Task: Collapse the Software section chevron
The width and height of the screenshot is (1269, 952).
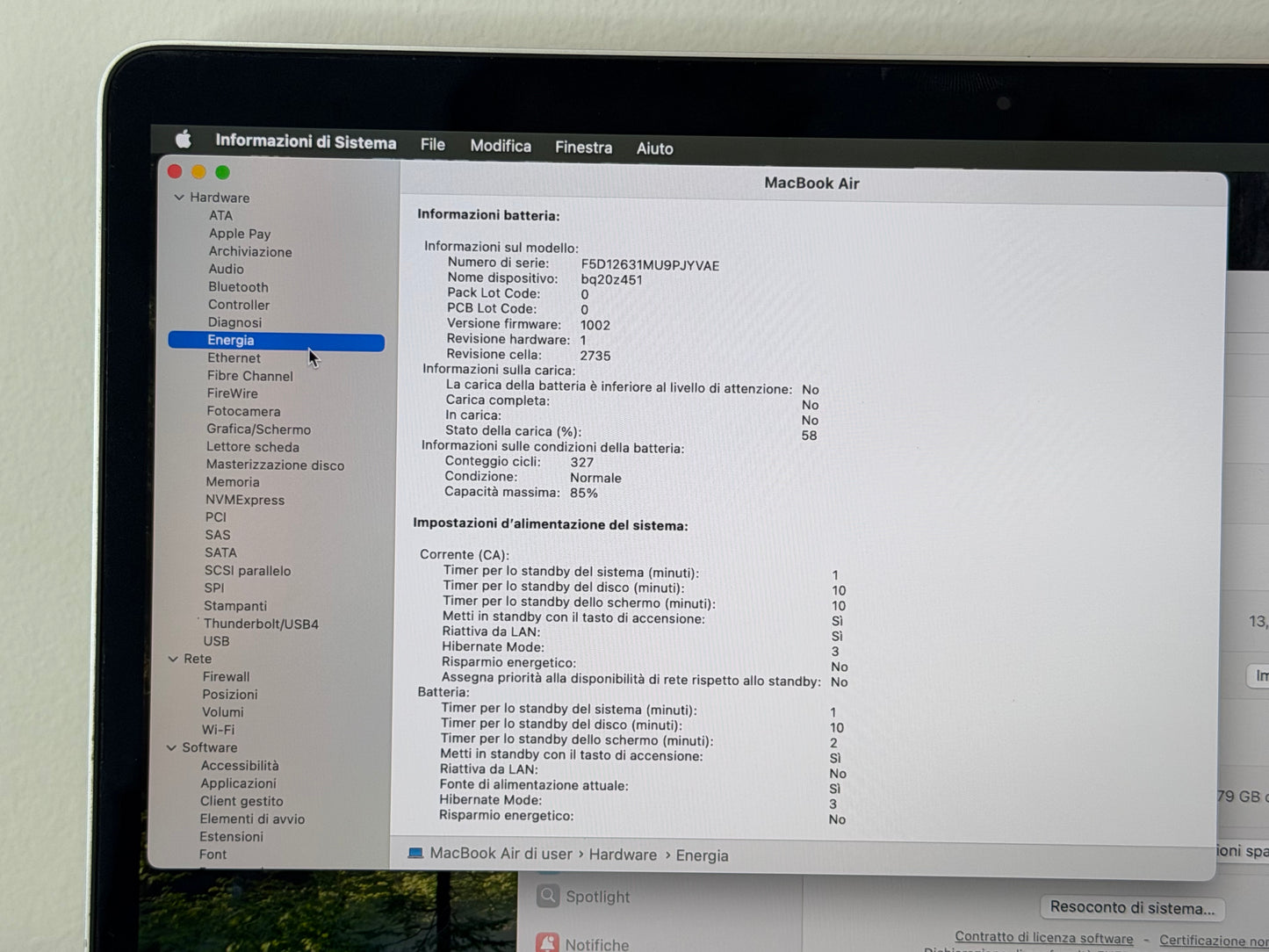Action: (x=171, y=747)
